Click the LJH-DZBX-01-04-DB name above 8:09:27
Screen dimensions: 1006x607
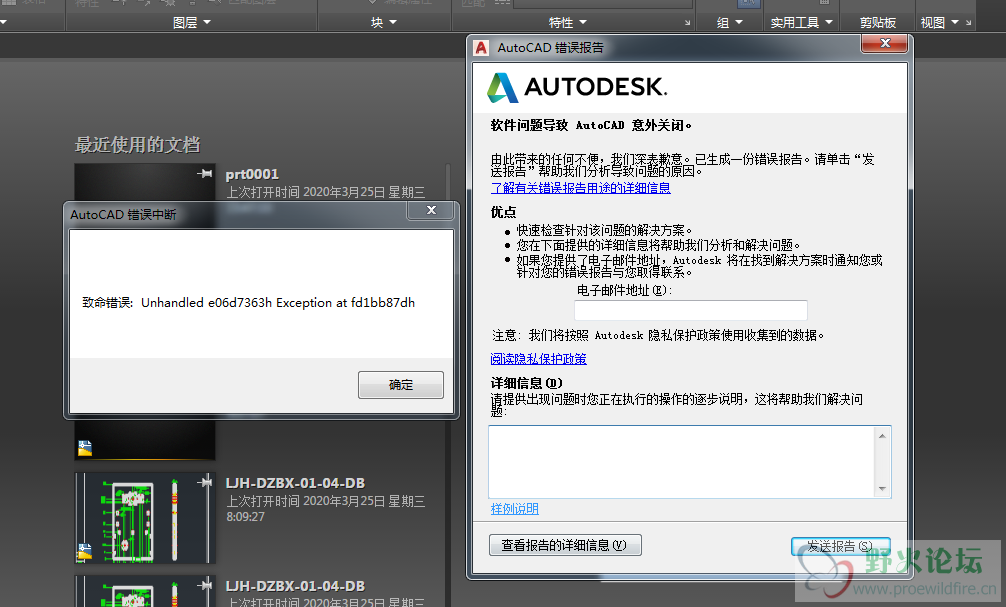[x=295, y=483]
